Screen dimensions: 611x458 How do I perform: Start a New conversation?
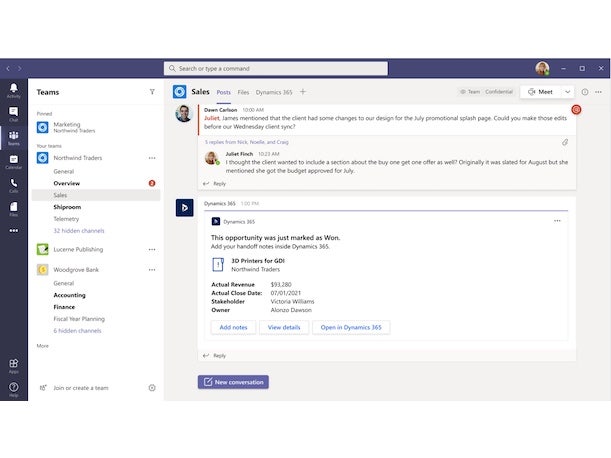[233, 382]
